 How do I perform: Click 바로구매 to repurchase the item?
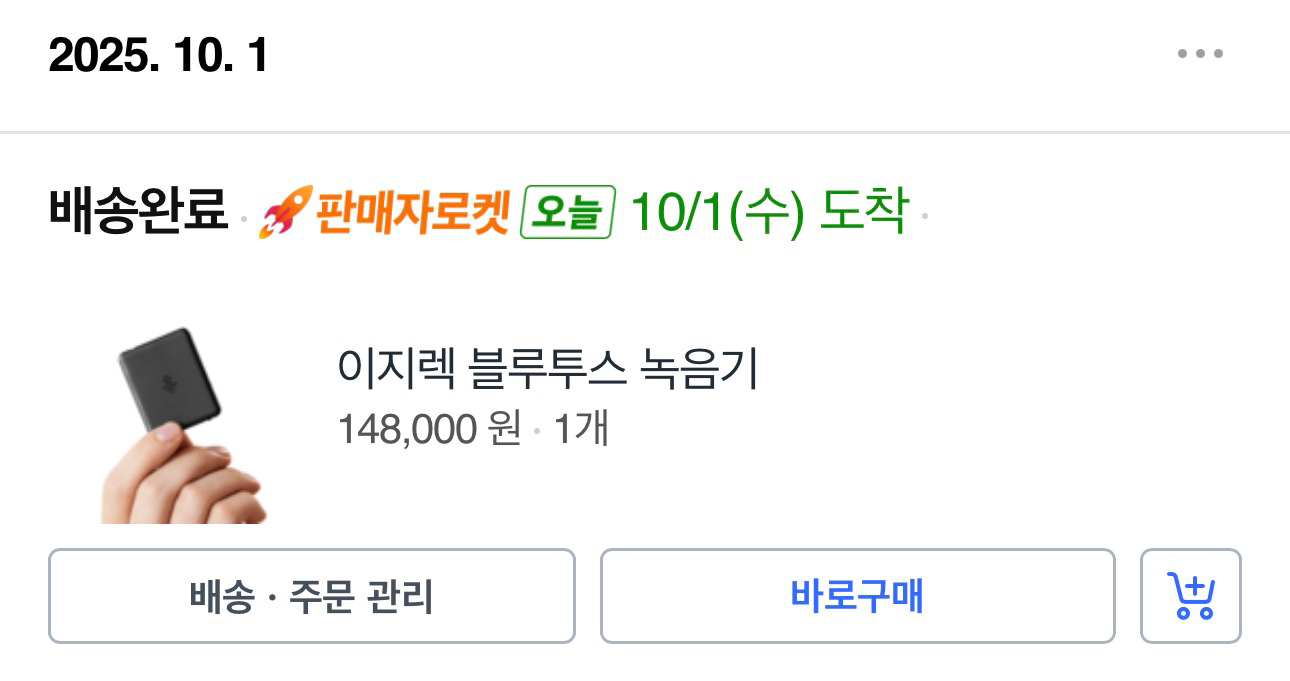pos(858,595)
